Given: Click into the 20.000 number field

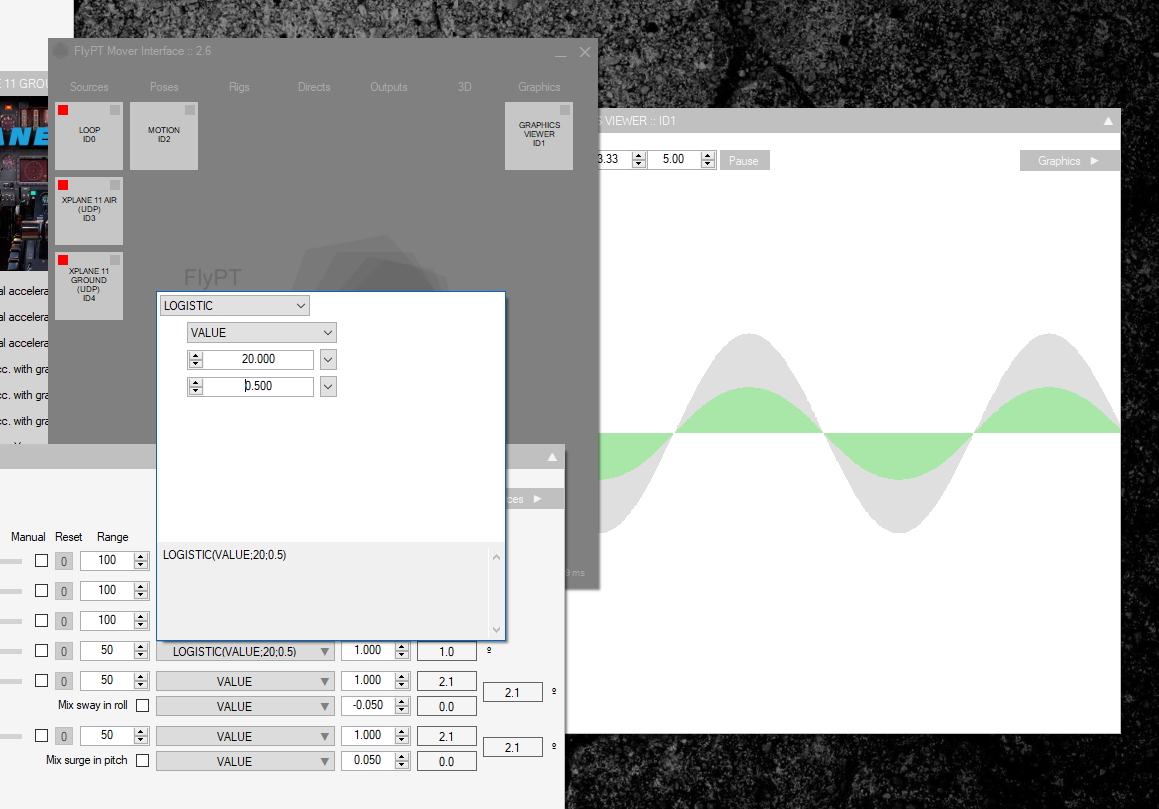Looking at the screenshot, I should [x=258, y=359].
